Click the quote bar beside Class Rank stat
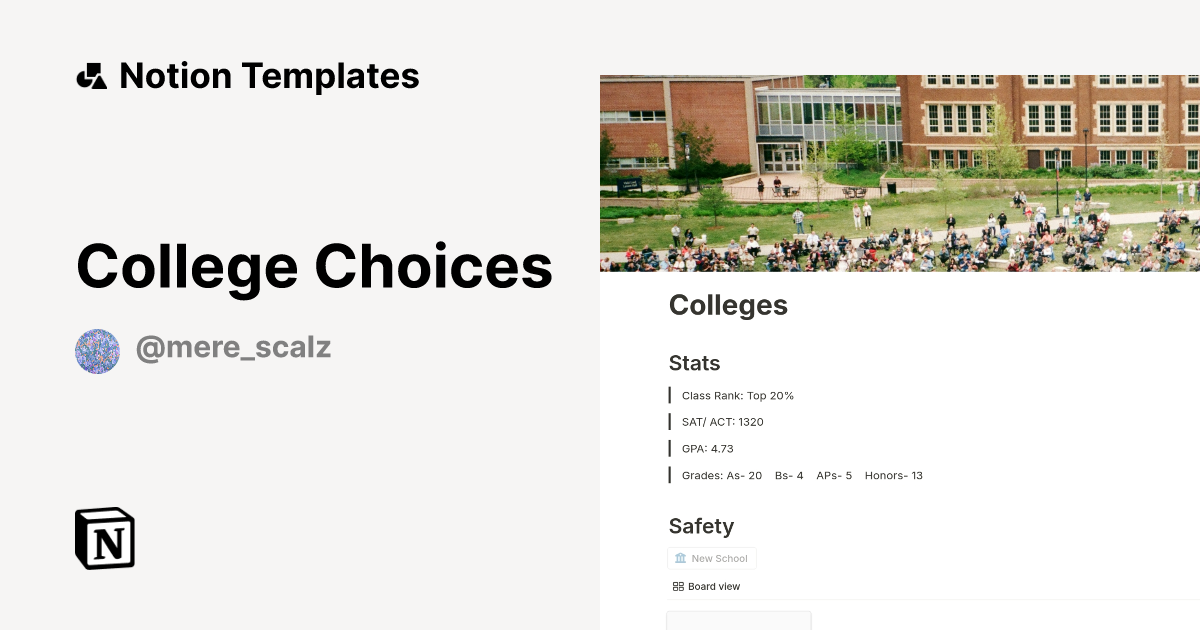 click(670, 395)
